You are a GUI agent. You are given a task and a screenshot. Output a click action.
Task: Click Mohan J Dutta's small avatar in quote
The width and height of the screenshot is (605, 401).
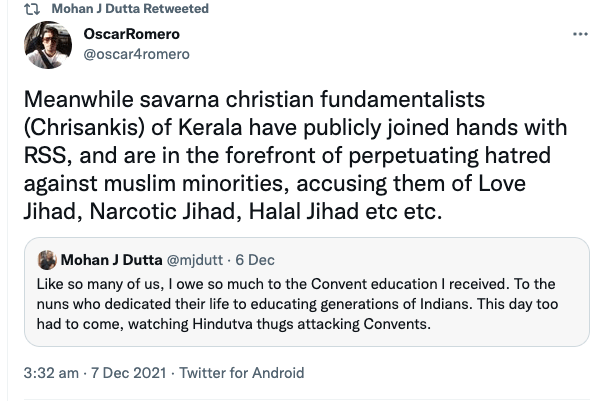46,260
